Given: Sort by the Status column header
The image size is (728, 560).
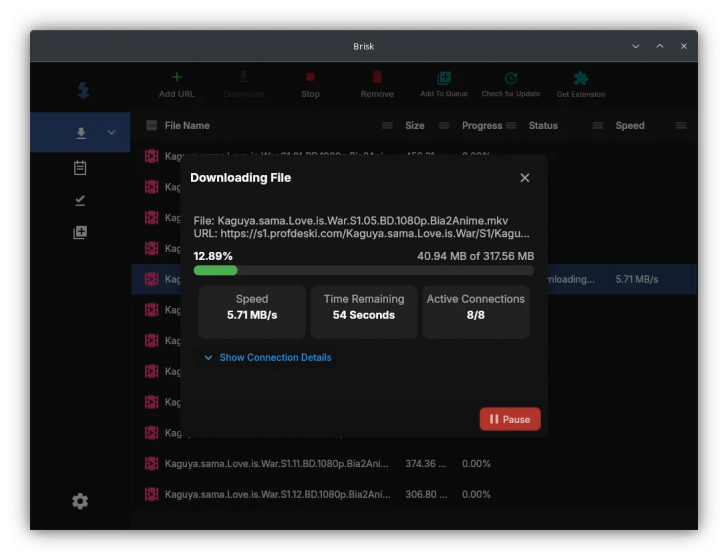Looking at the screenshot, I should (543, 126).
